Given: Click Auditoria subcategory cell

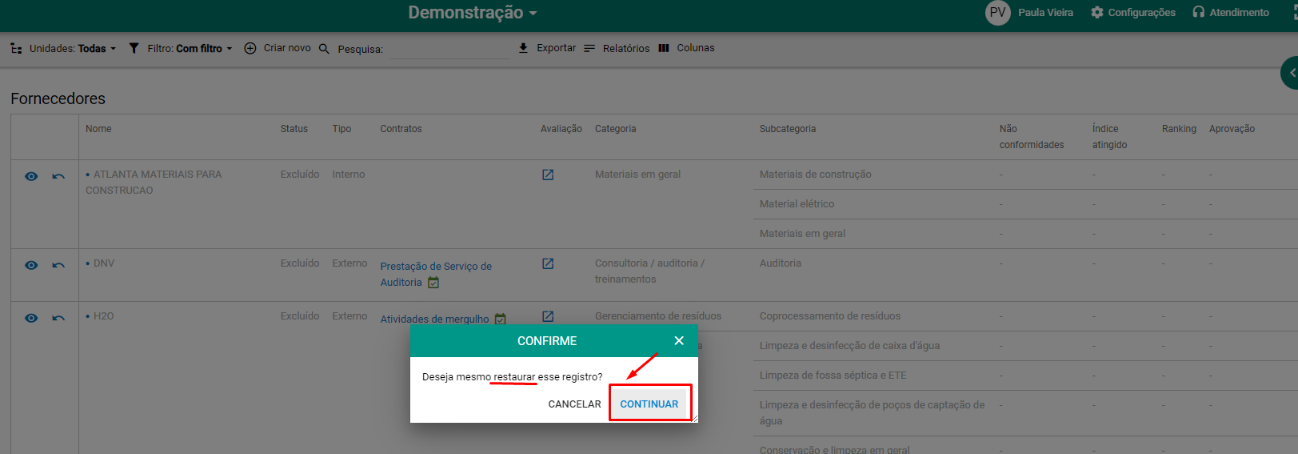Looking at the screenshot, I should click(781, 264).
